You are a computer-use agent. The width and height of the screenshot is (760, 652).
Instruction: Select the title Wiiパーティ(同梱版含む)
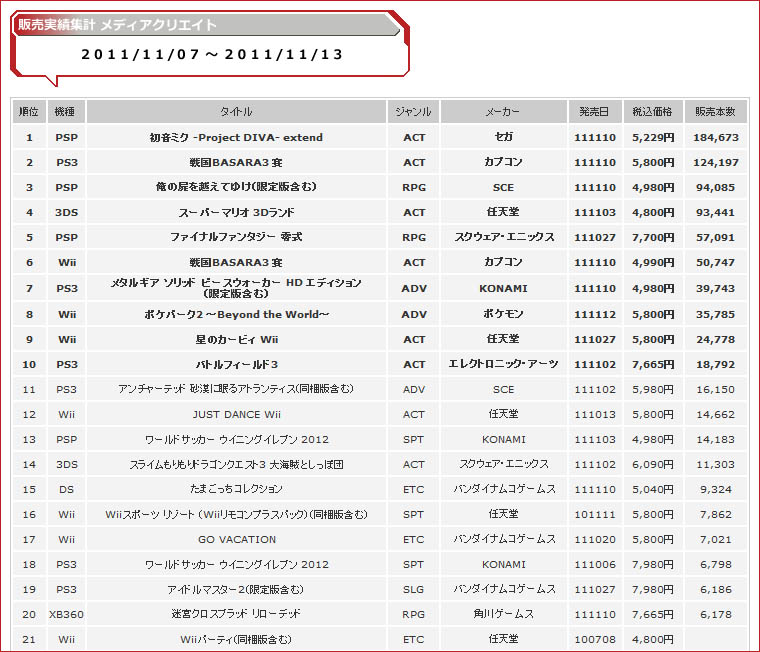pos(236,639)
